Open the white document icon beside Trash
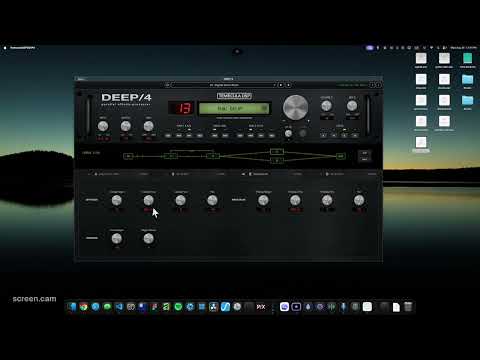480x360 pixels. click(396, 307)
